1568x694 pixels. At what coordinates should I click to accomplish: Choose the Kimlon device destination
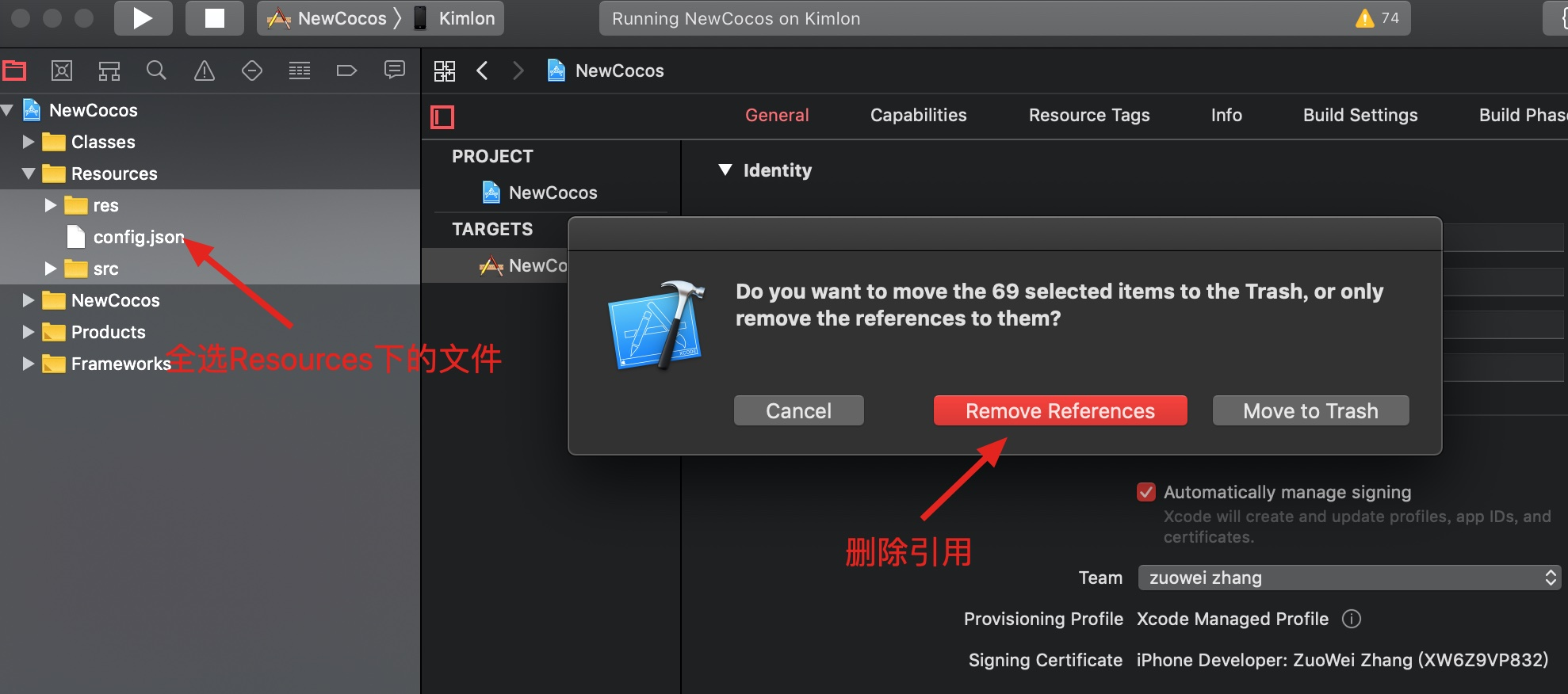click(456, 18)
